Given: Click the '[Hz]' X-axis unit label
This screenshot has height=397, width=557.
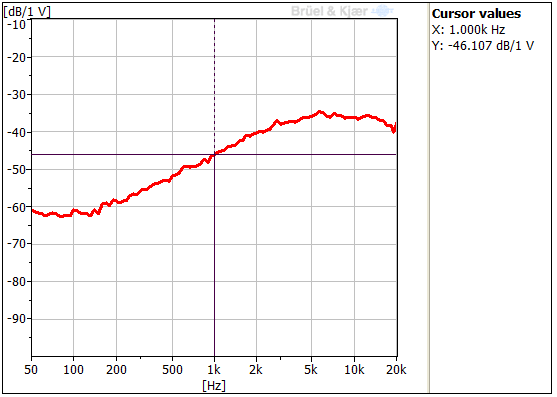Looking at the screenshot, I should pos(214,385).
